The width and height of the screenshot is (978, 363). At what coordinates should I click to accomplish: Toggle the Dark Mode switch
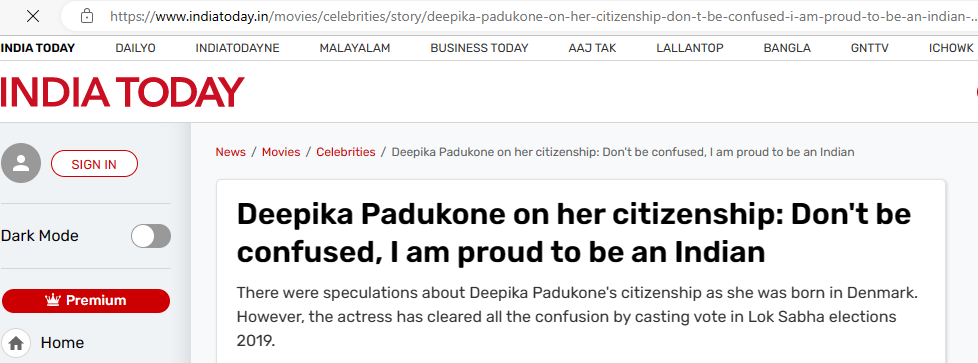pos(150,236)
